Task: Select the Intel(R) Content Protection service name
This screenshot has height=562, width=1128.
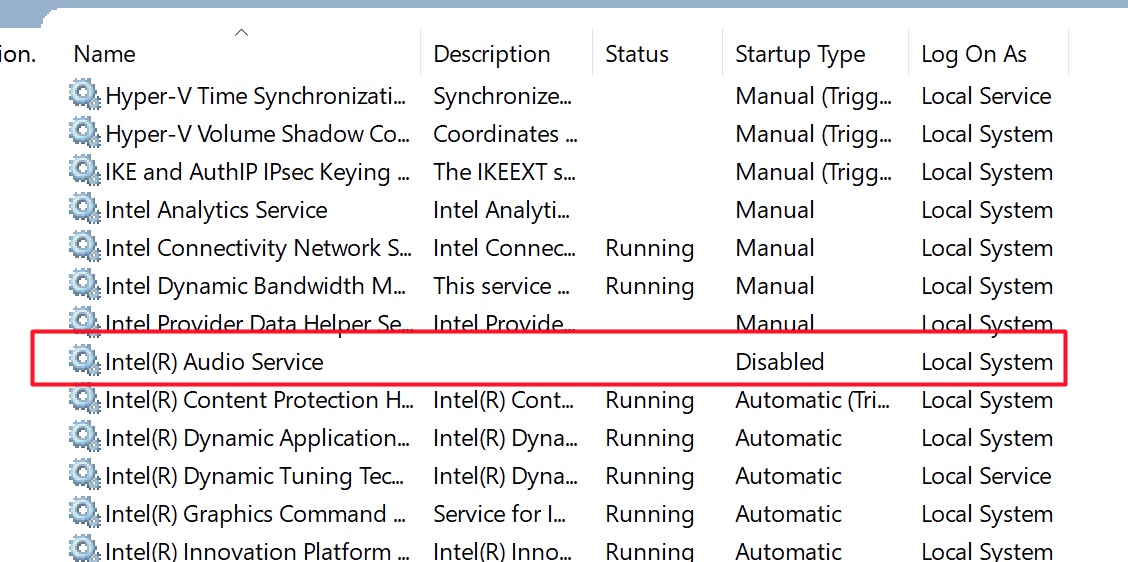Action: coord(259,401)
